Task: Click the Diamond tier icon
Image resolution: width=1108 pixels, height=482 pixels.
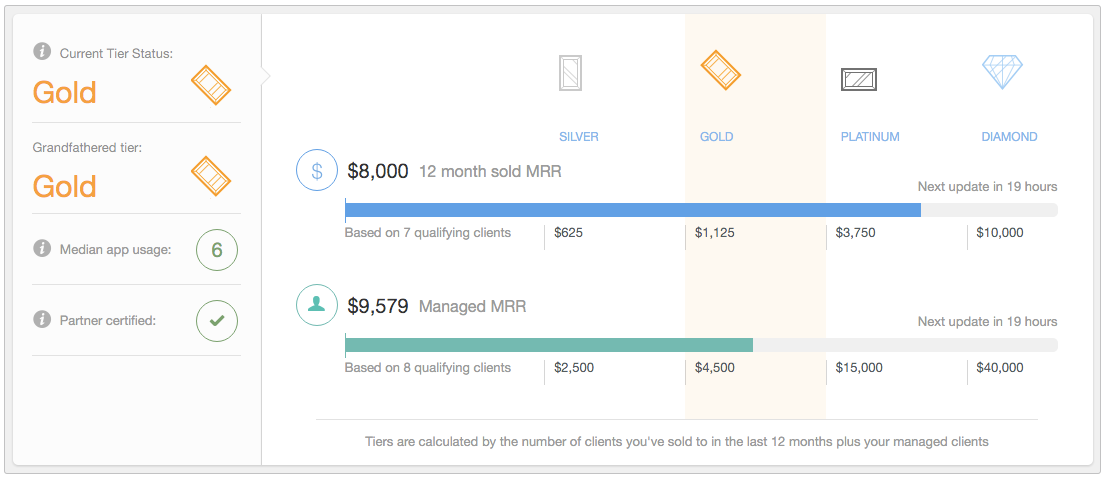Action: click(1002, 72)
